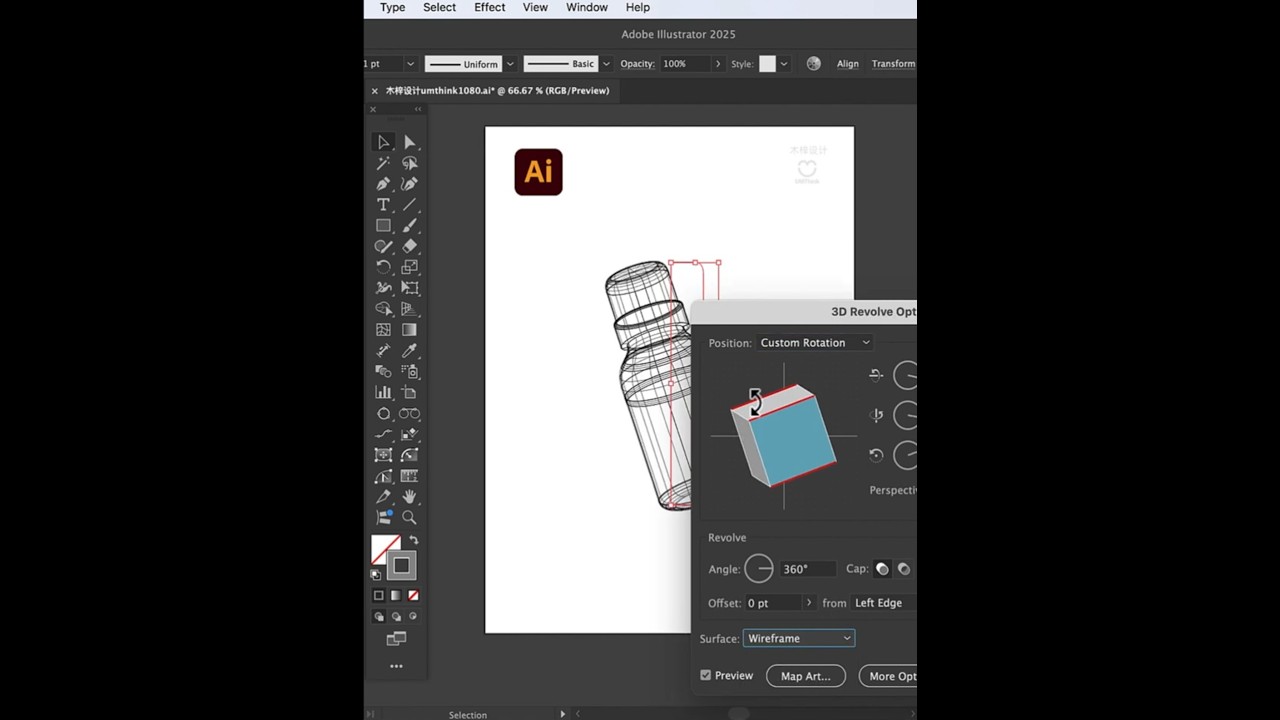
Task: Open graphic Style dropdown arrow
Action: [x=783, y=64]
